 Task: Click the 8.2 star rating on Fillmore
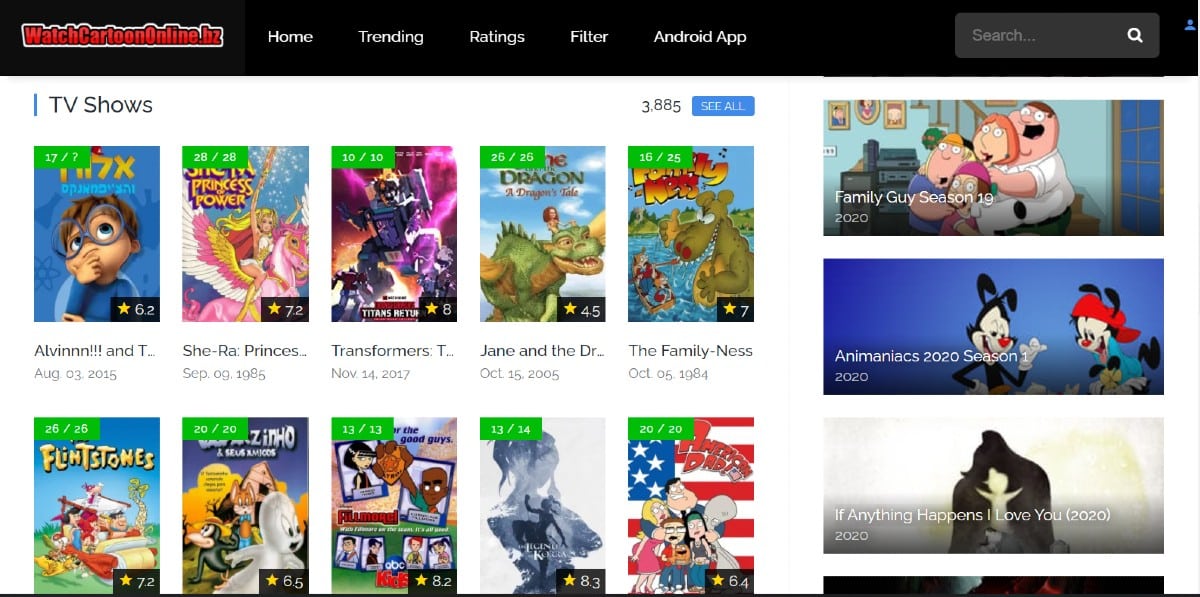(433, 581)
